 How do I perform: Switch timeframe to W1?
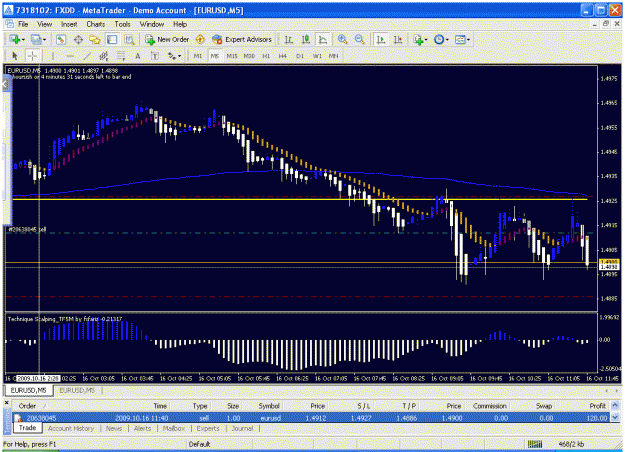click(x=317, y=56)
